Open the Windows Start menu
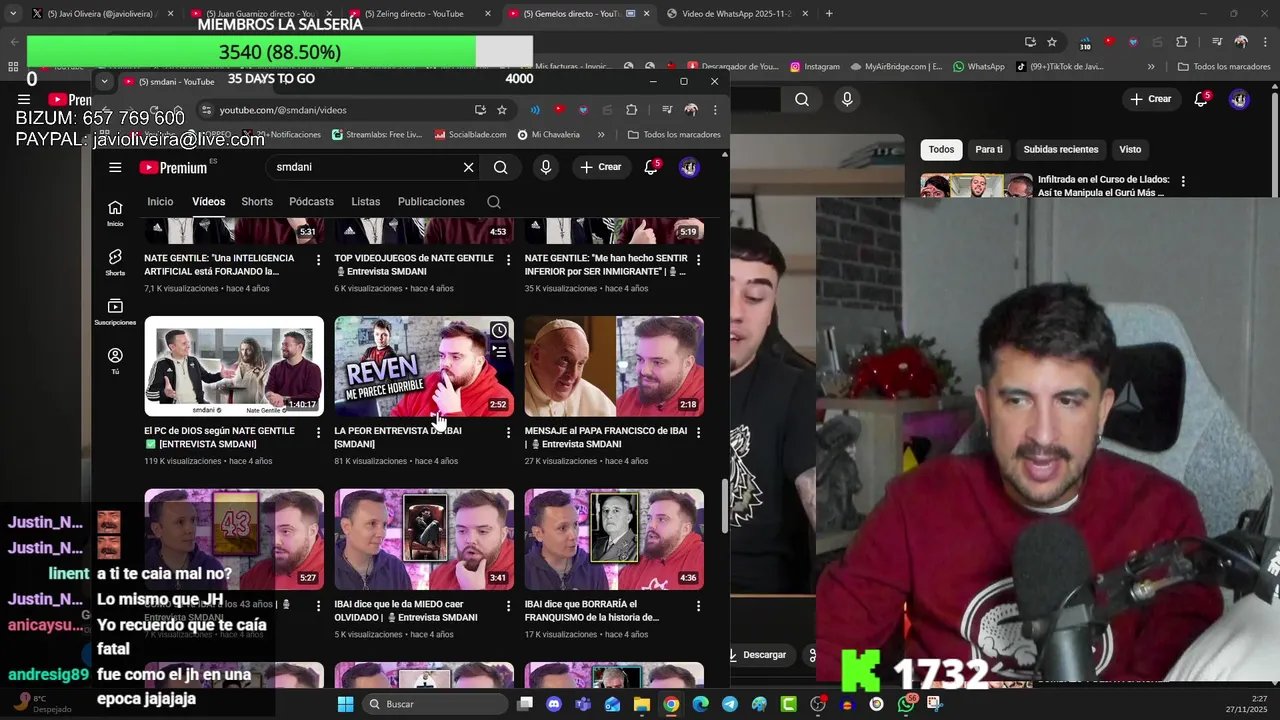Image resolution: width=1280 pixels, height=720 pixels. tap(345, 704)
